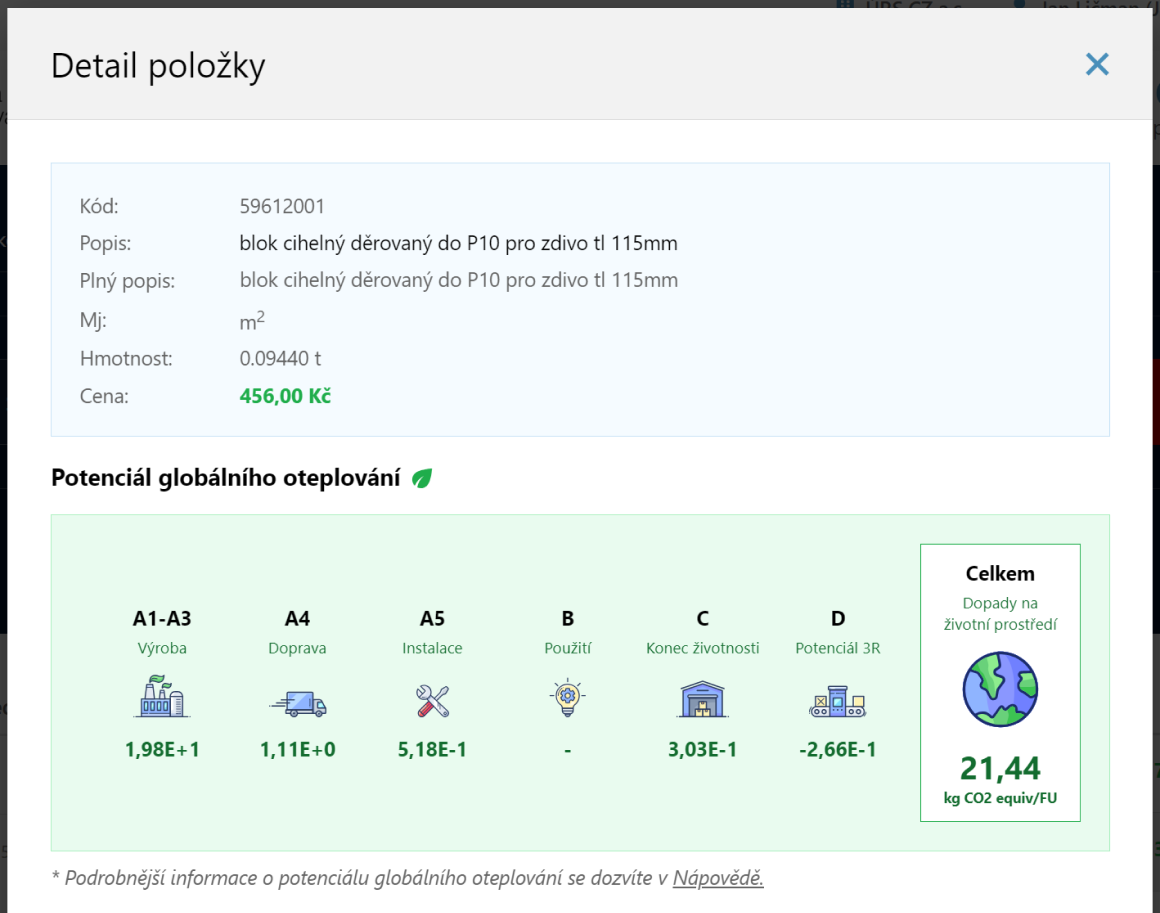
Task: Click the A1-A3 Výroba factory icon
Action: pyautogui.click(x=162, y=697)
